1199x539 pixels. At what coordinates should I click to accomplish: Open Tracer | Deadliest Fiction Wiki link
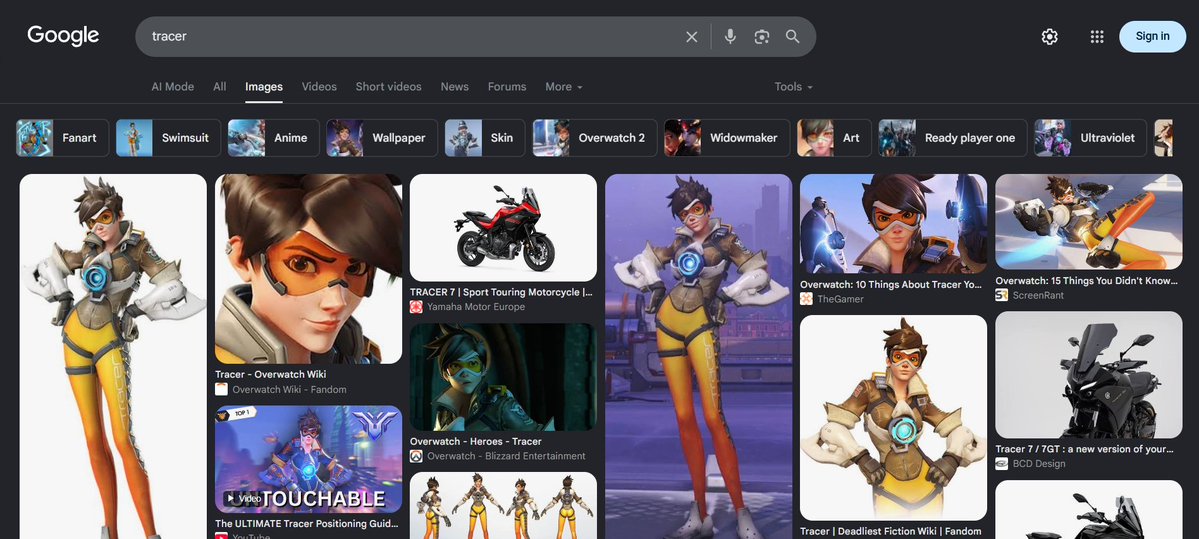point(891,531)
